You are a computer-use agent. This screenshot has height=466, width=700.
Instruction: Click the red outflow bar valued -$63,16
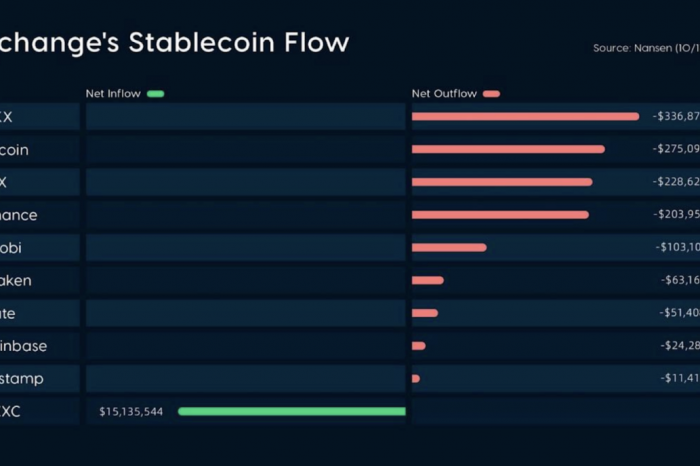(428, 280)
